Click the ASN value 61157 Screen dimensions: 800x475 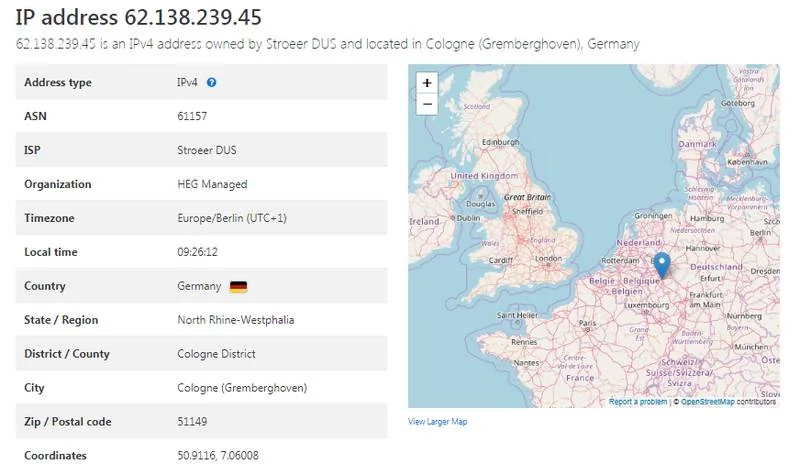point(192,116)
